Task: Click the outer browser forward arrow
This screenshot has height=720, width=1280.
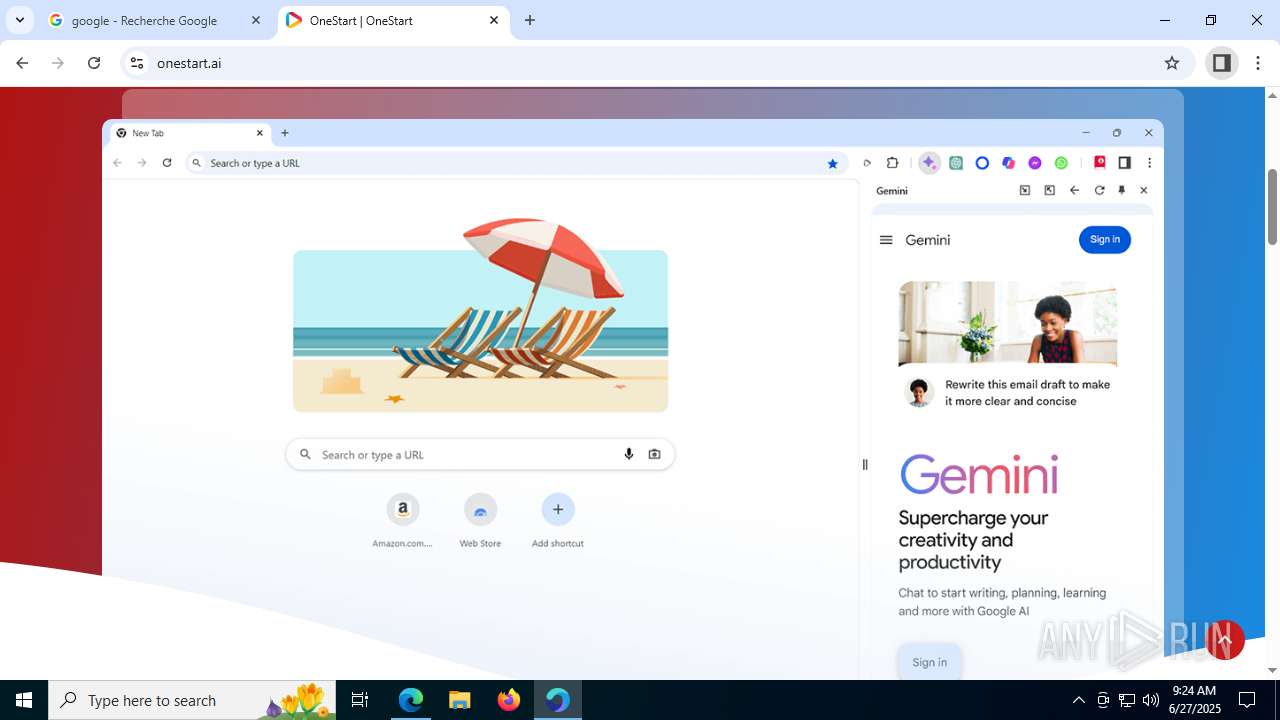Action: [58, 63]
